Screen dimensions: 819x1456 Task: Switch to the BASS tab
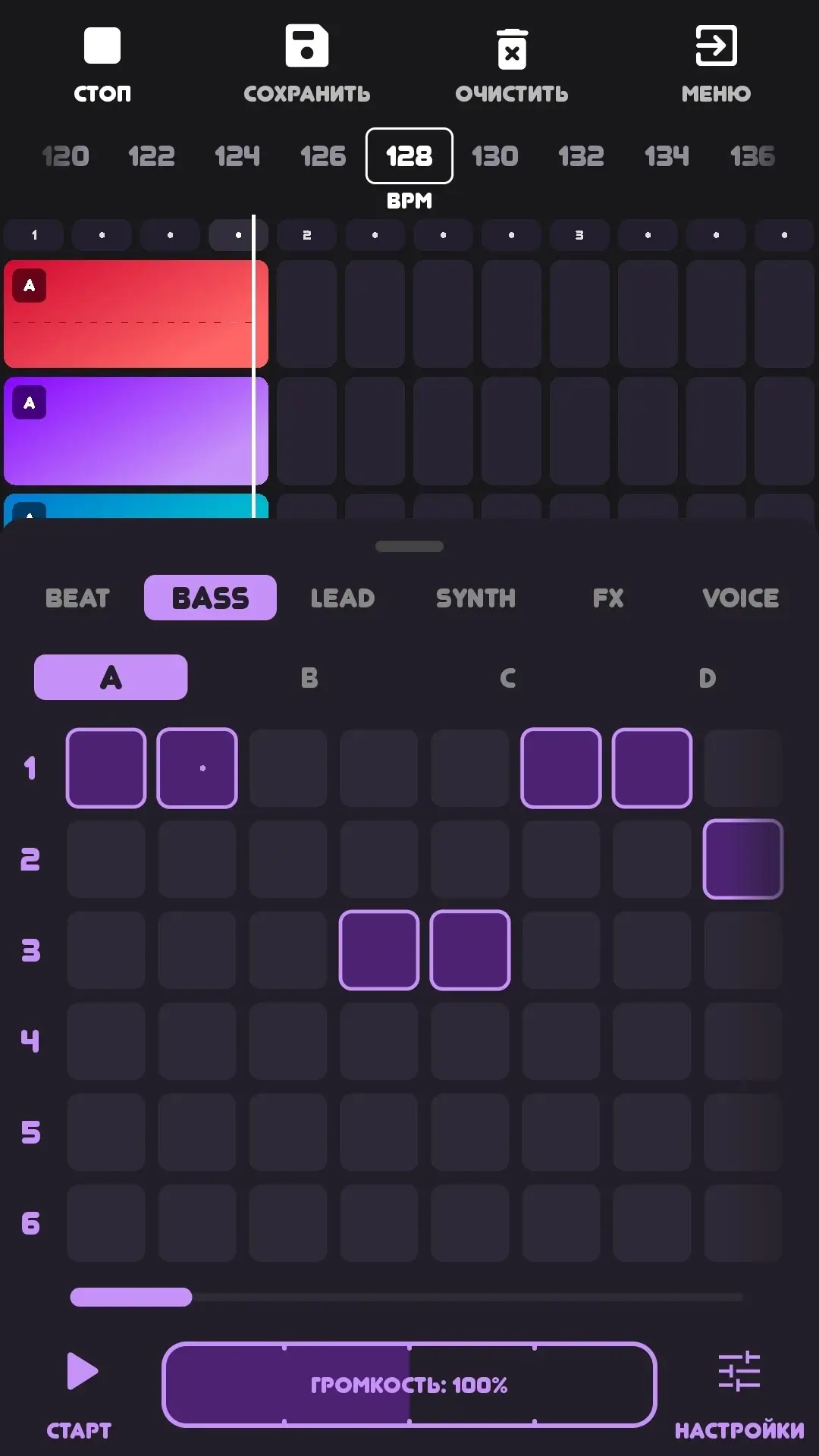[x=210, y=598]
